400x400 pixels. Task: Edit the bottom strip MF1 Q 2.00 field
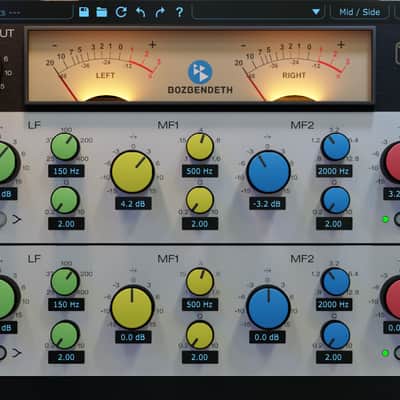pyautogui.click(x=200, y=357)
